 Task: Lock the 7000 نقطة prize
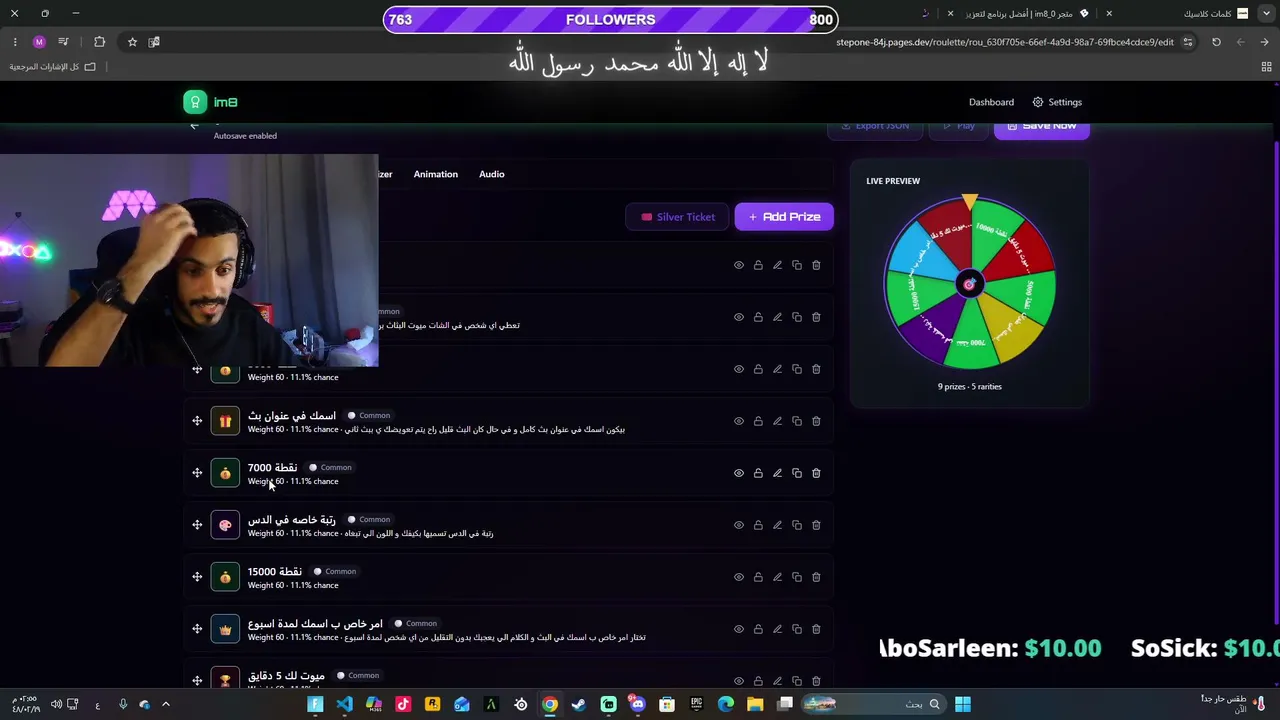tap(758, 473)
